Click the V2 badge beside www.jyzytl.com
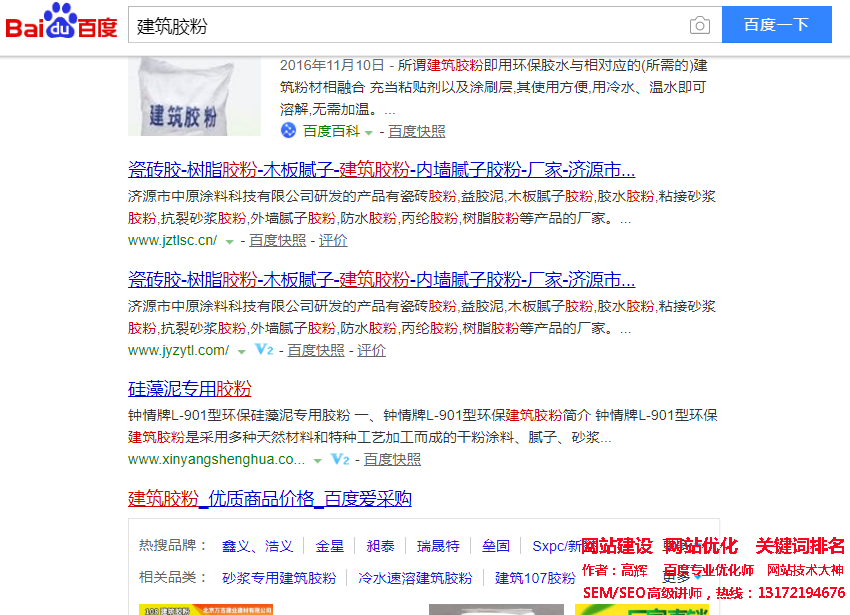Viewport: 850px width, 615px height. [x=265, y=350]
